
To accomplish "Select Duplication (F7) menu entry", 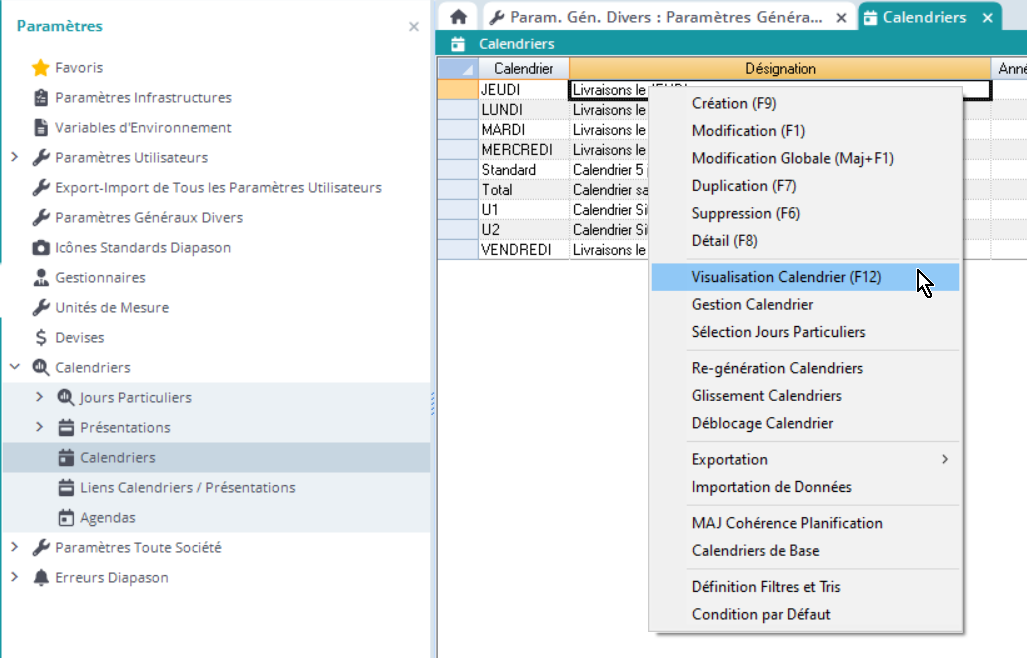I will (743, 186).
